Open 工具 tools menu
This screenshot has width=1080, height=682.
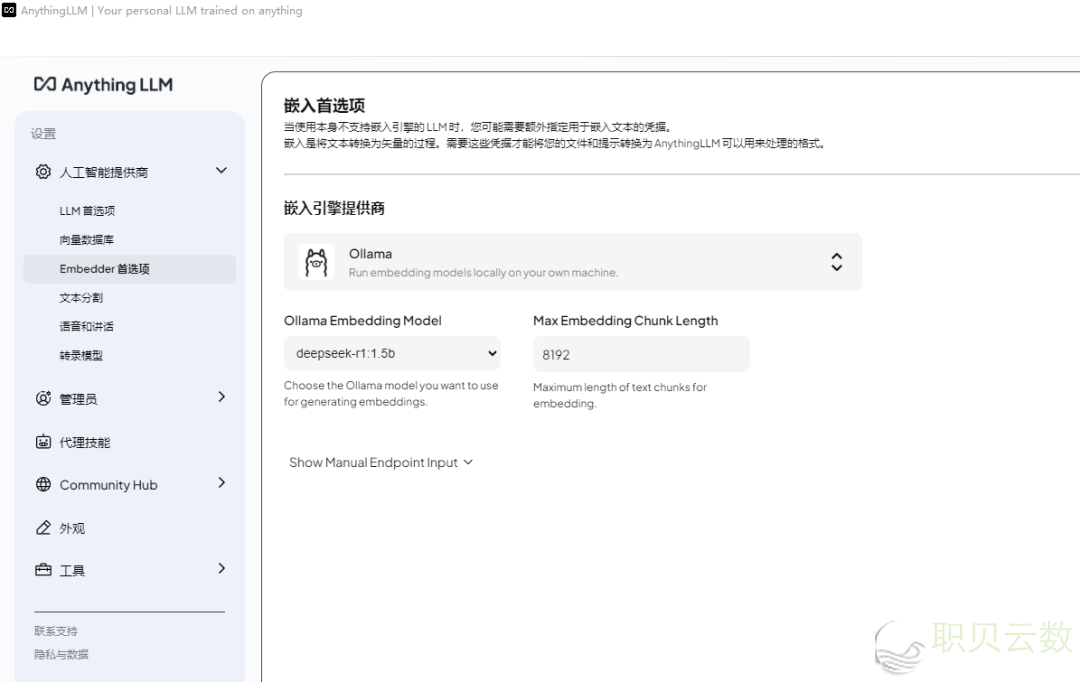point(72,570)
